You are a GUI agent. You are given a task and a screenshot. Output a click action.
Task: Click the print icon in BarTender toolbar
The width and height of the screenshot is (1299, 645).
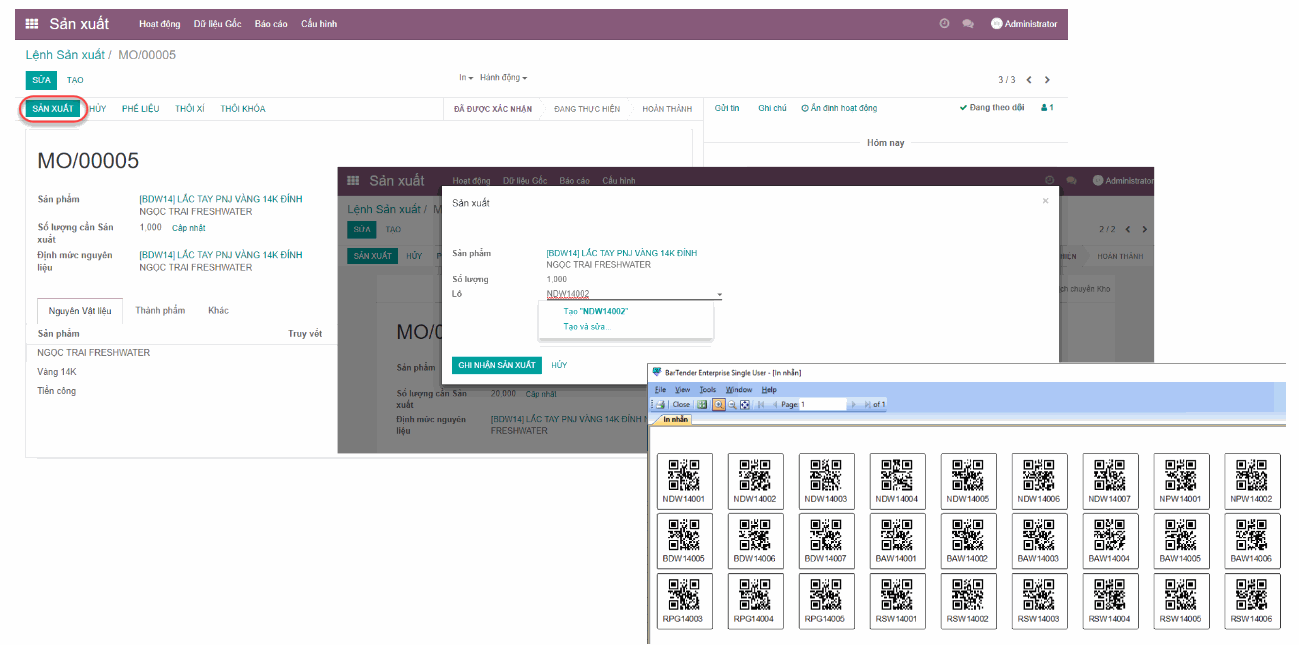pyautogui.click(x=661, y=404)
